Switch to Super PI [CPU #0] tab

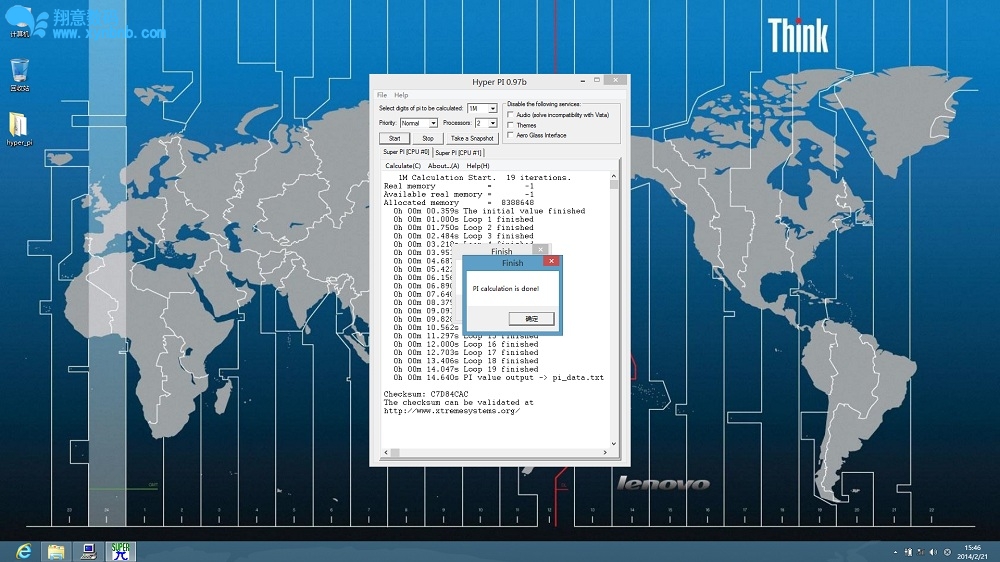click(x=406, y=152)
